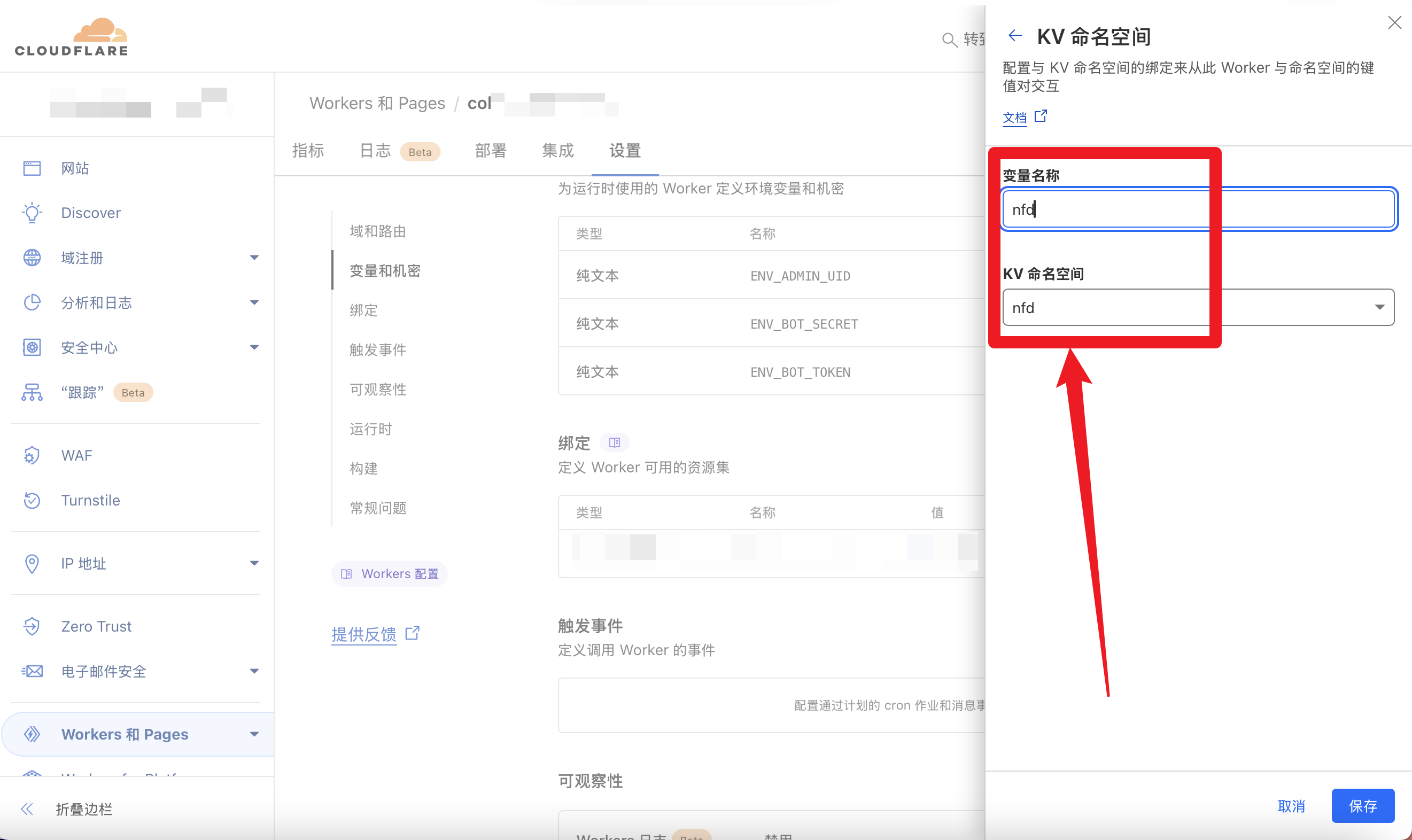Switch to the 部署 tab
The width and height of the screenshot is (1412, 840).
[x=490, y=151]
